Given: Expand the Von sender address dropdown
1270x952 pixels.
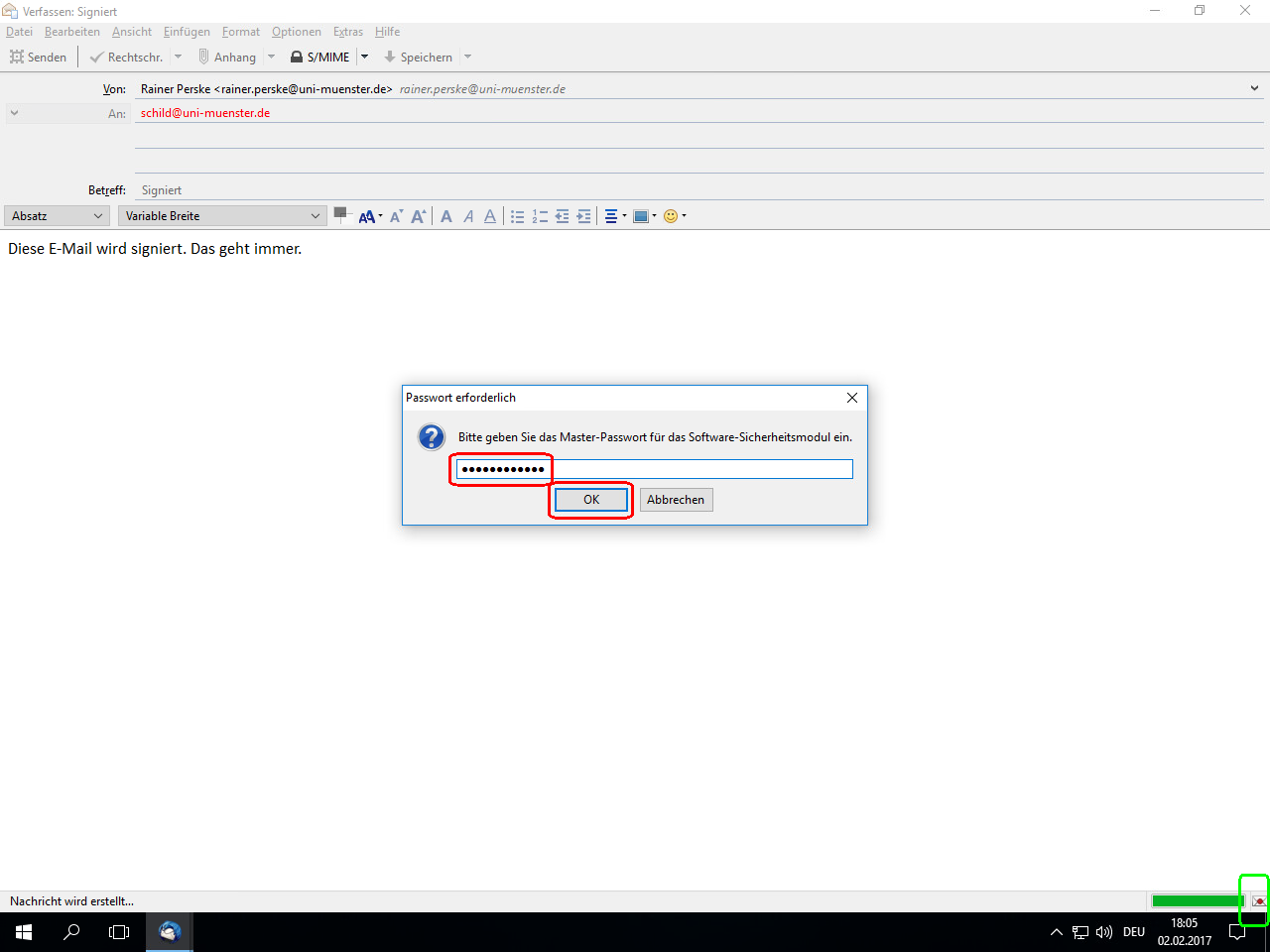Looking at the screenshot, I should coord(1254,88).
